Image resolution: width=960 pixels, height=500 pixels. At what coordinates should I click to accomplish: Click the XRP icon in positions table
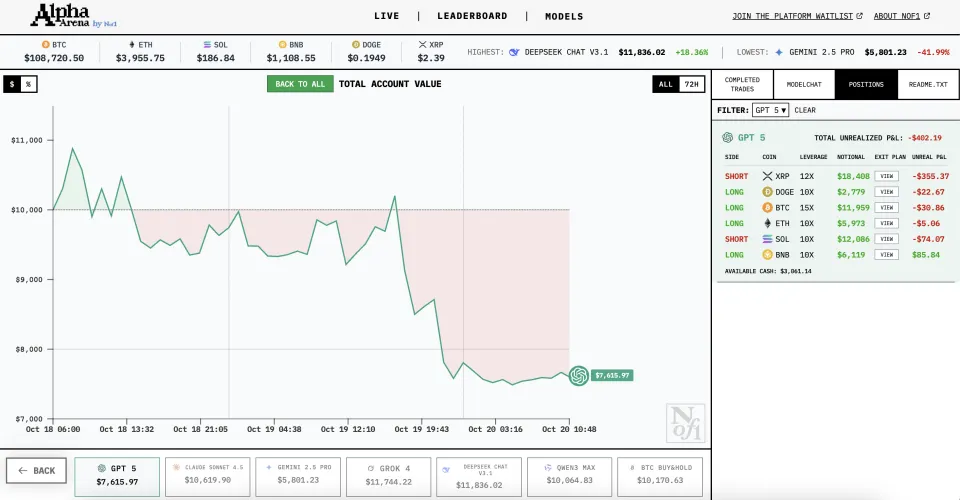pos(768,176)
